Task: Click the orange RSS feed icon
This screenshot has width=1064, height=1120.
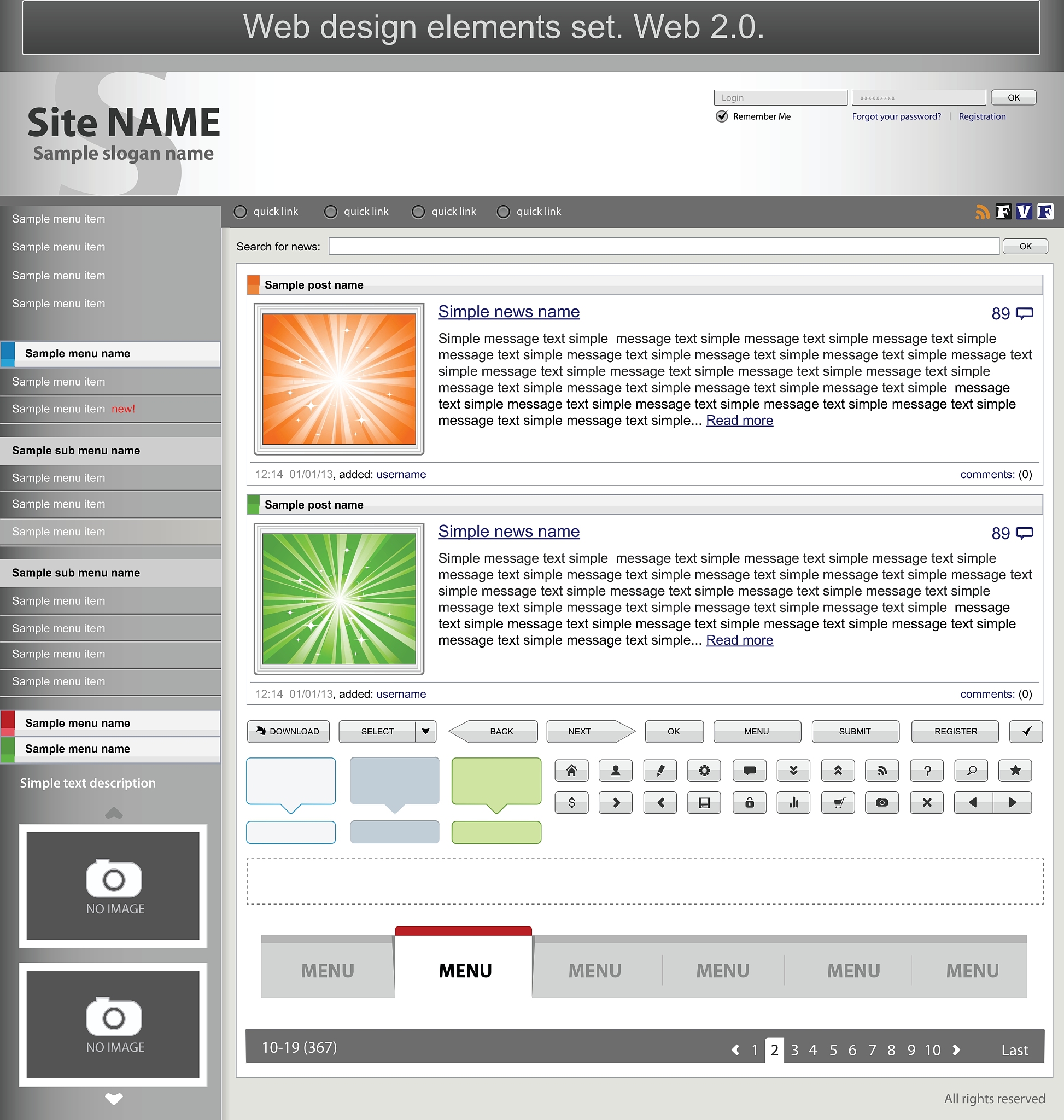Action: (x=982, y=212)
